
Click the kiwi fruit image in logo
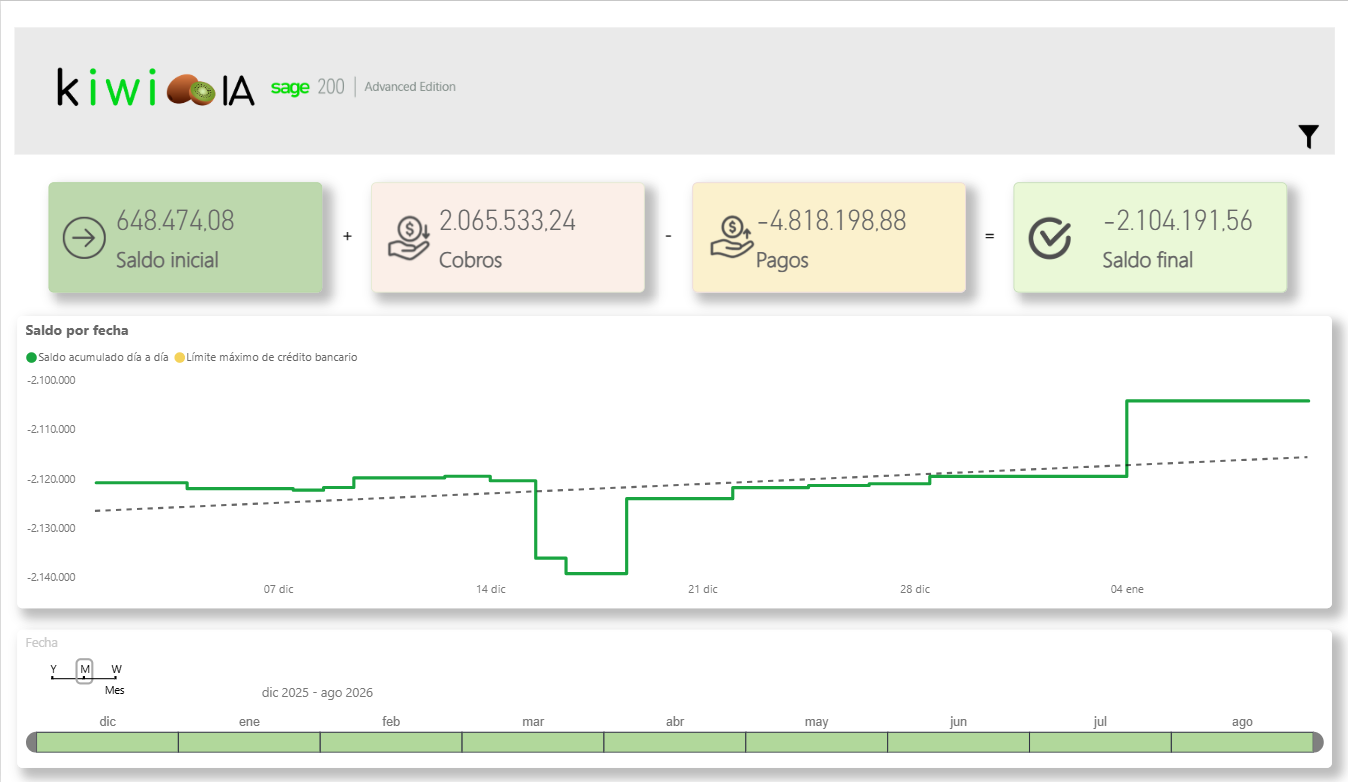191,89
